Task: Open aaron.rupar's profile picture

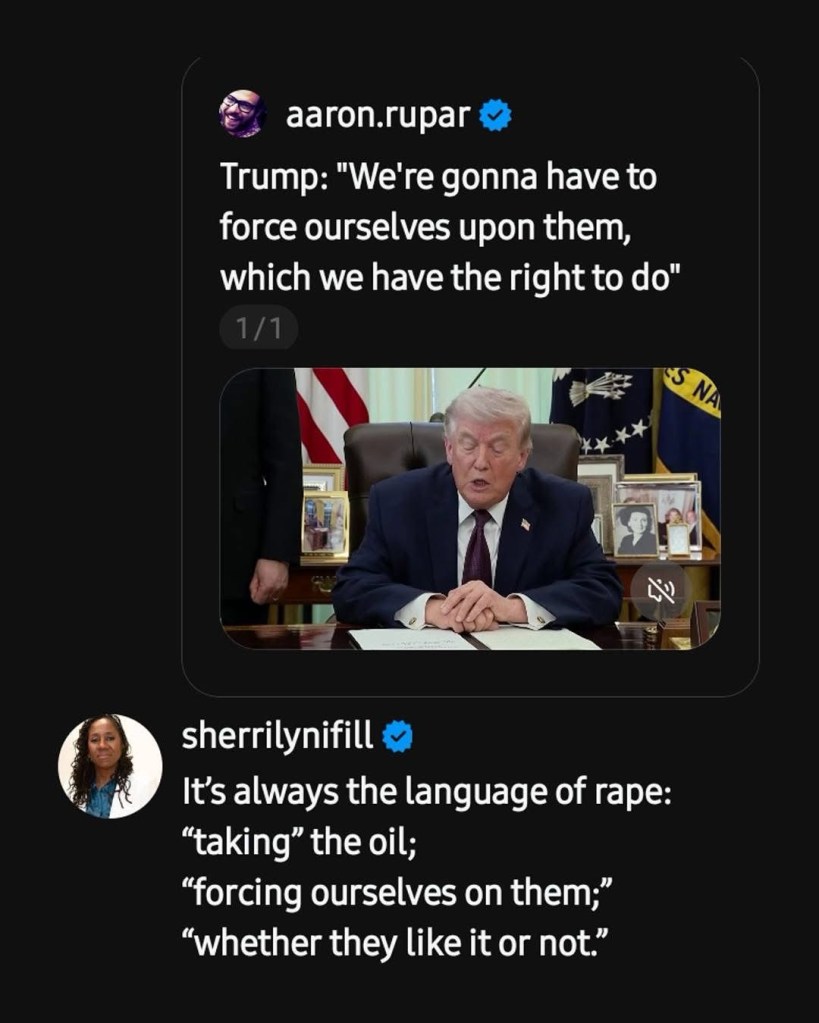Action: click(241, 114)
